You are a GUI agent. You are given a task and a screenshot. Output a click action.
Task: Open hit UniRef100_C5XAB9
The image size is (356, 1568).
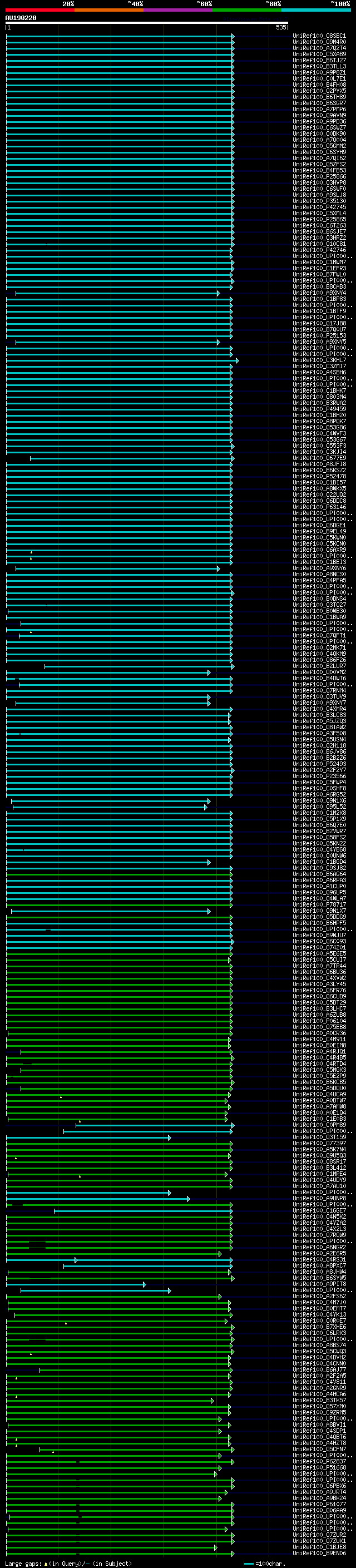click(319, 54)
